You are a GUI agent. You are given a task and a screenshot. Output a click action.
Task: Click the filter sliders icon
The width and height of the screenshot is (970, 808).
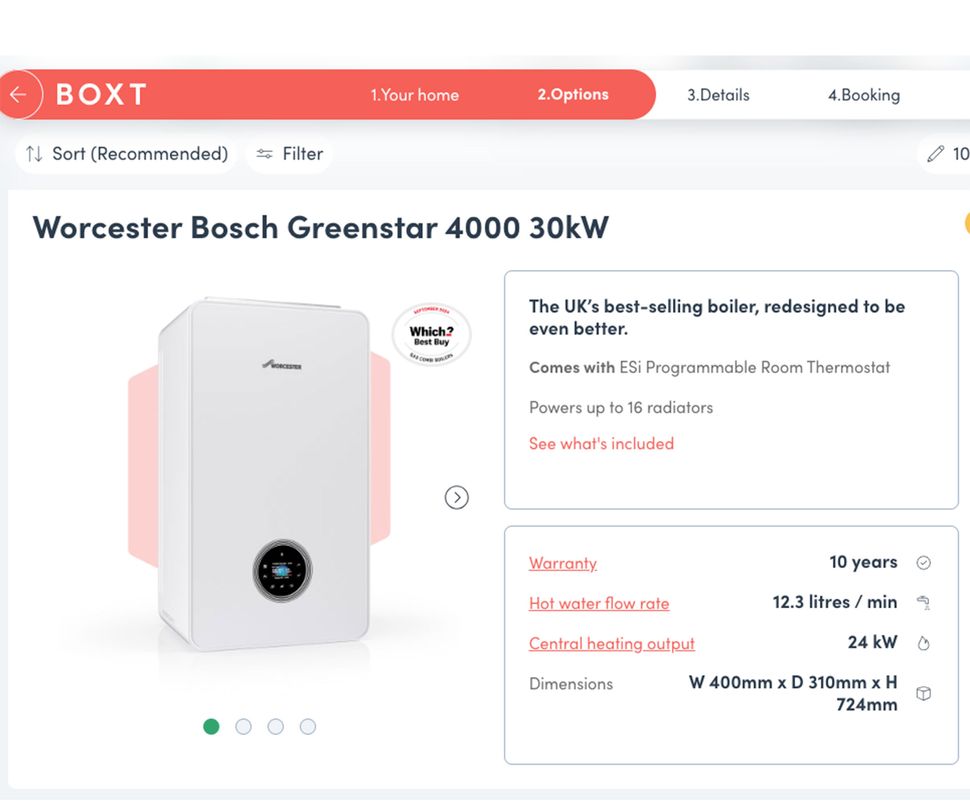264,153
